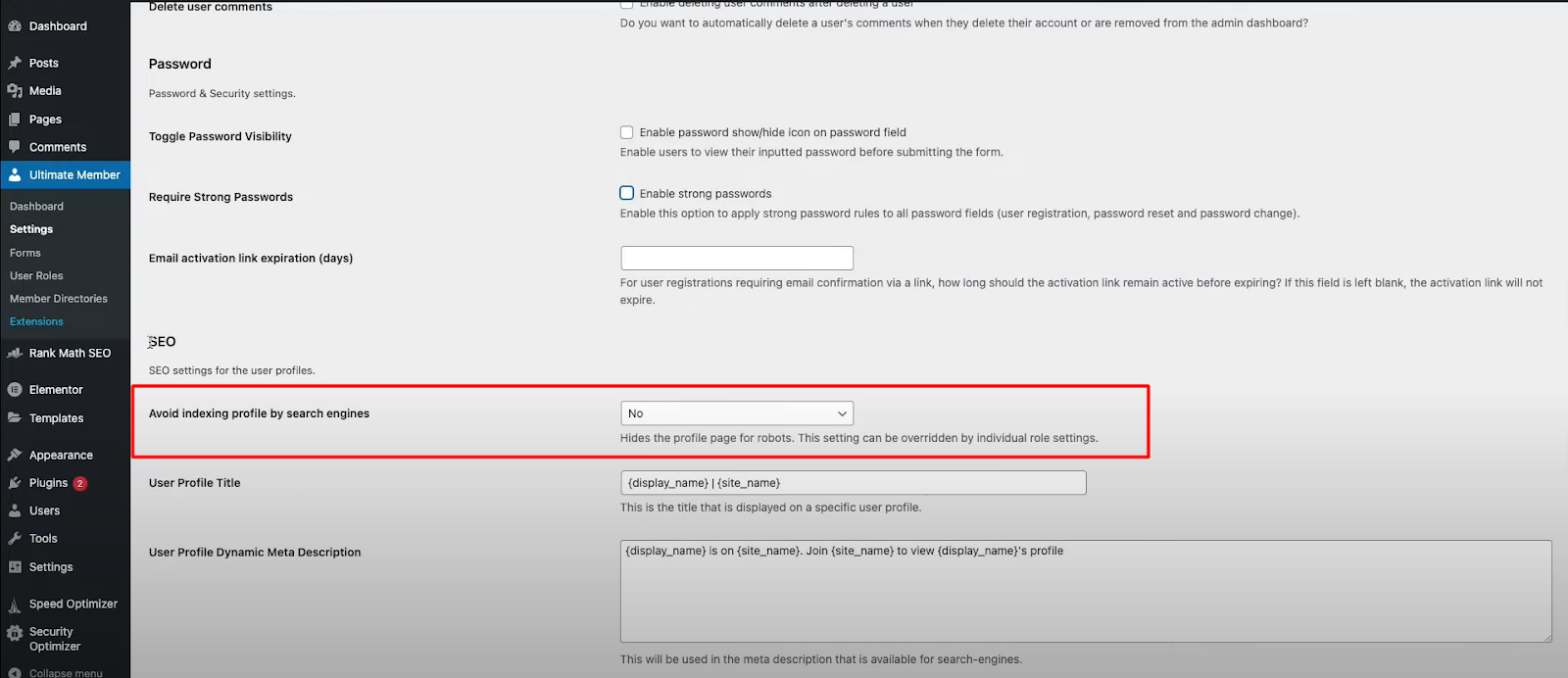
Task: Open Member Directories in the sidebar
Action: [x=59, y=299]
